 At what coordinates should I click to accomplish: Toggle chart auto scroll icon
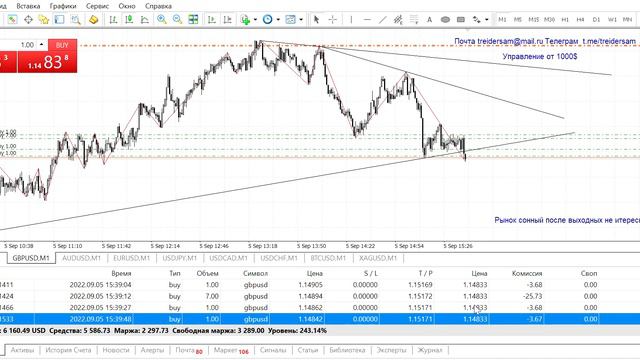(211, 19)
